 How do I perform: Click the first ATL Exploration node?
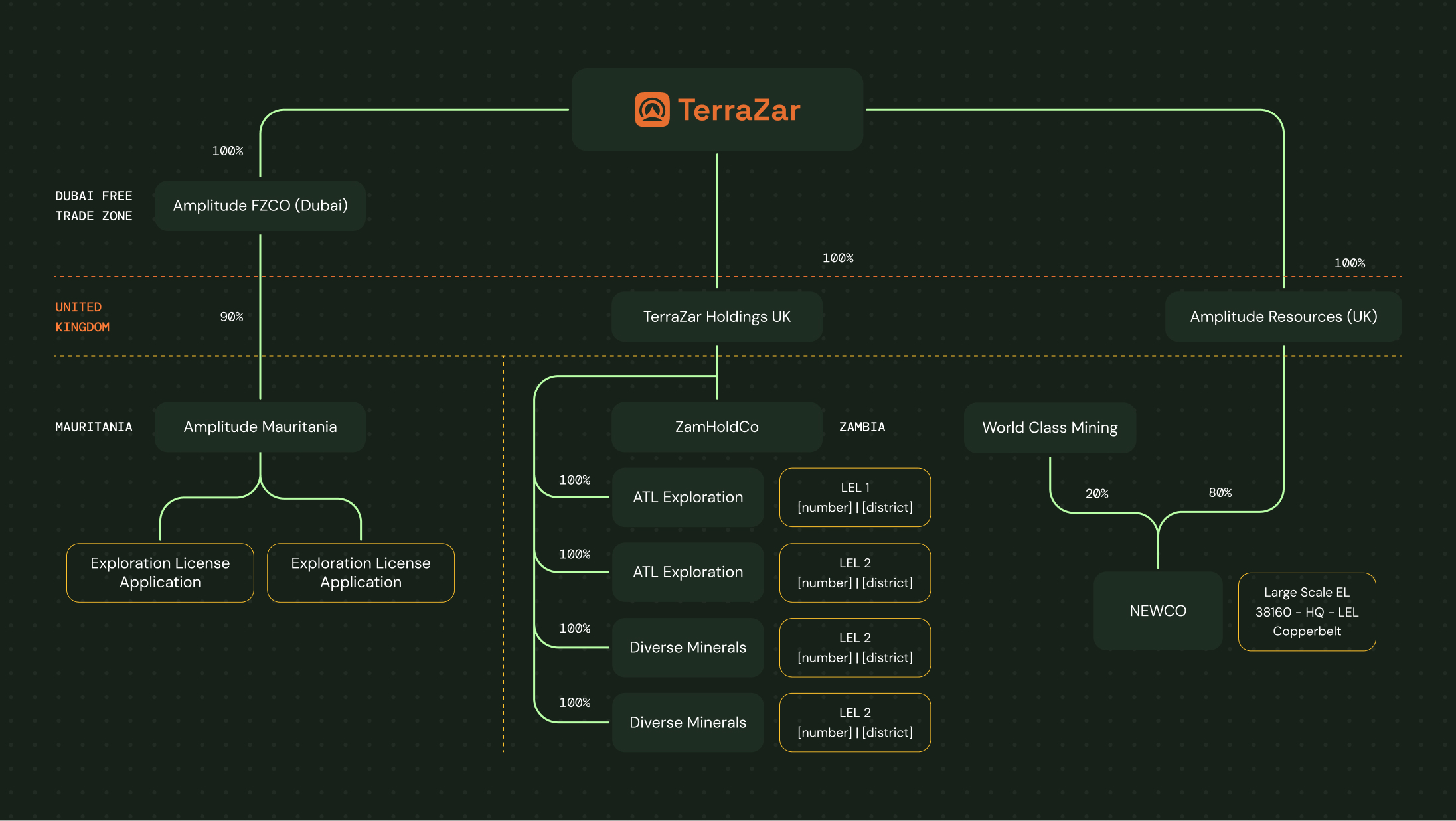pos(687,497)
